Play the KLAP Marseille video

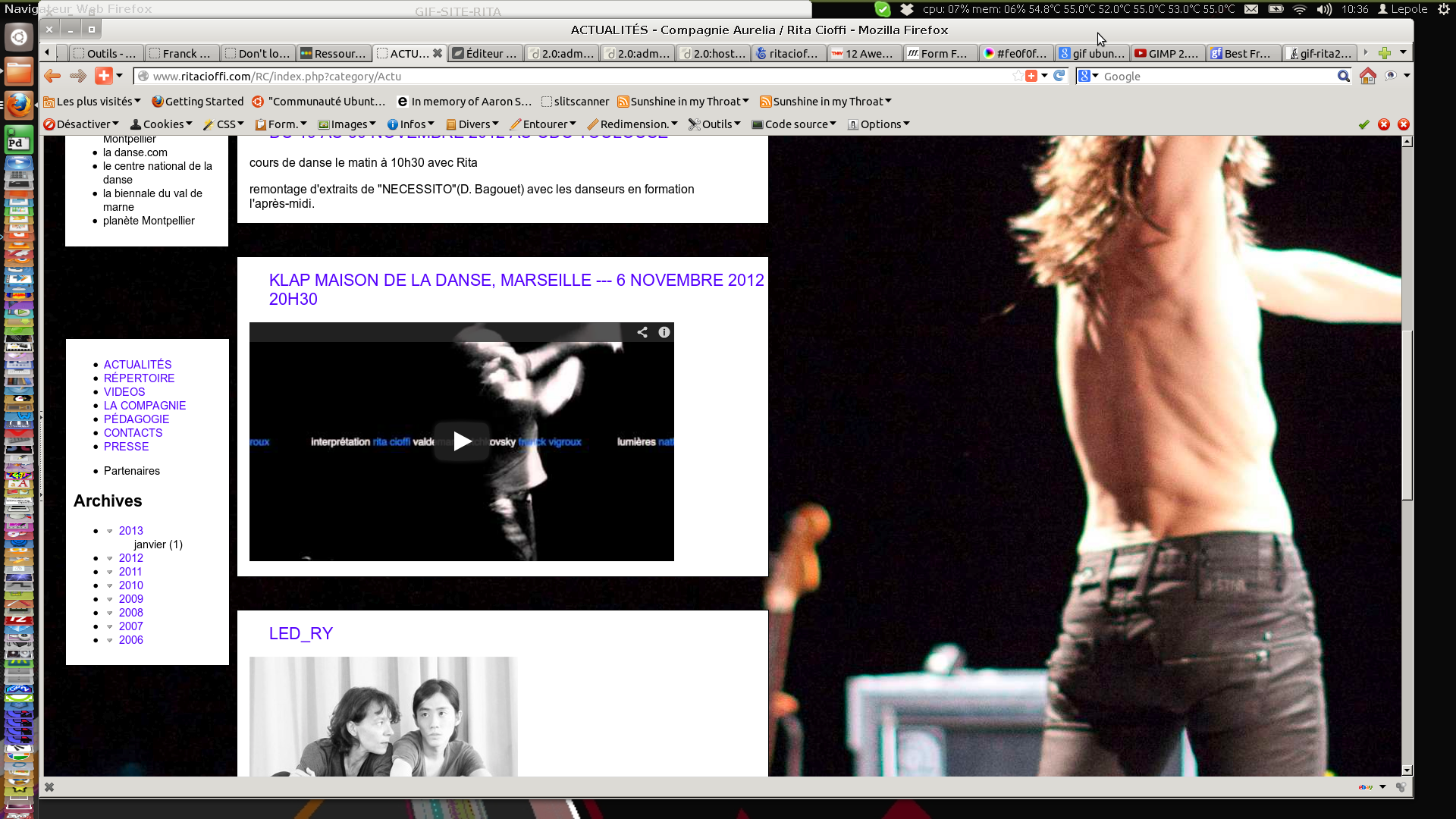462,441
